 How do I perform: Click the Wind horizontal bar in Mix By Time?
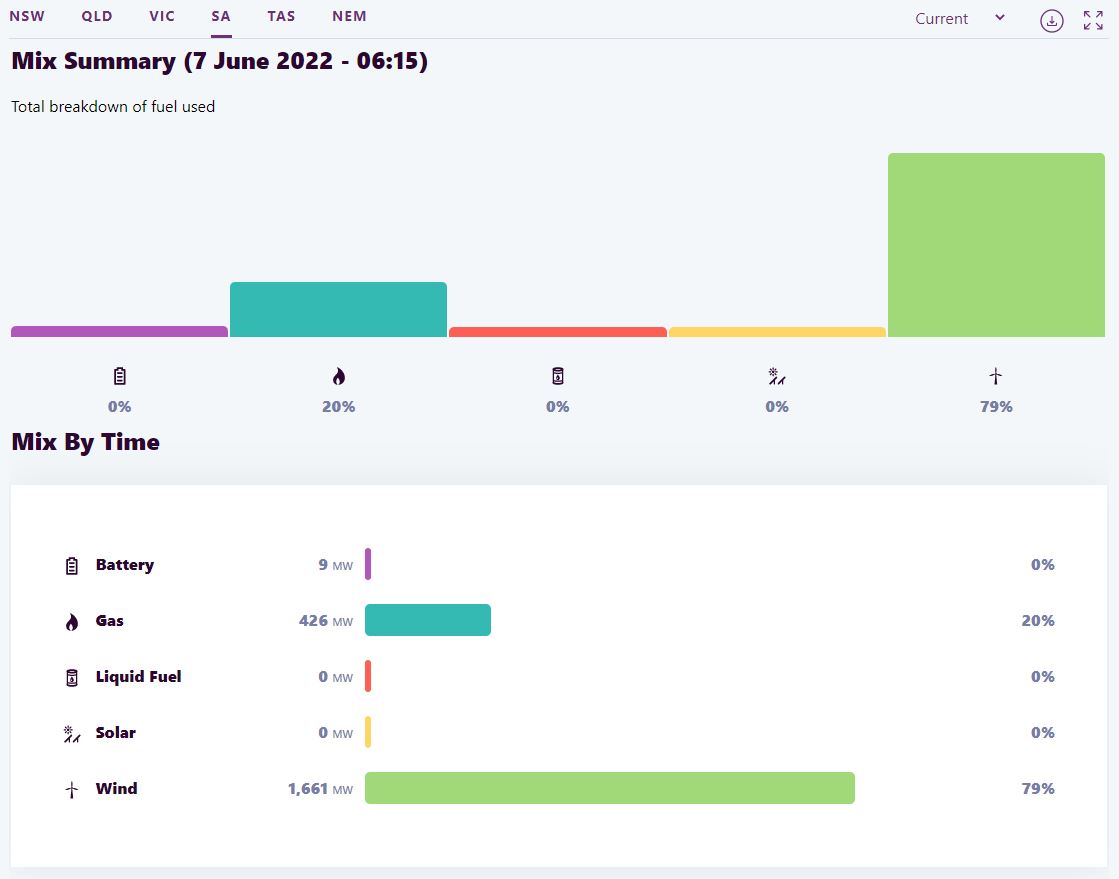(609, 788)
